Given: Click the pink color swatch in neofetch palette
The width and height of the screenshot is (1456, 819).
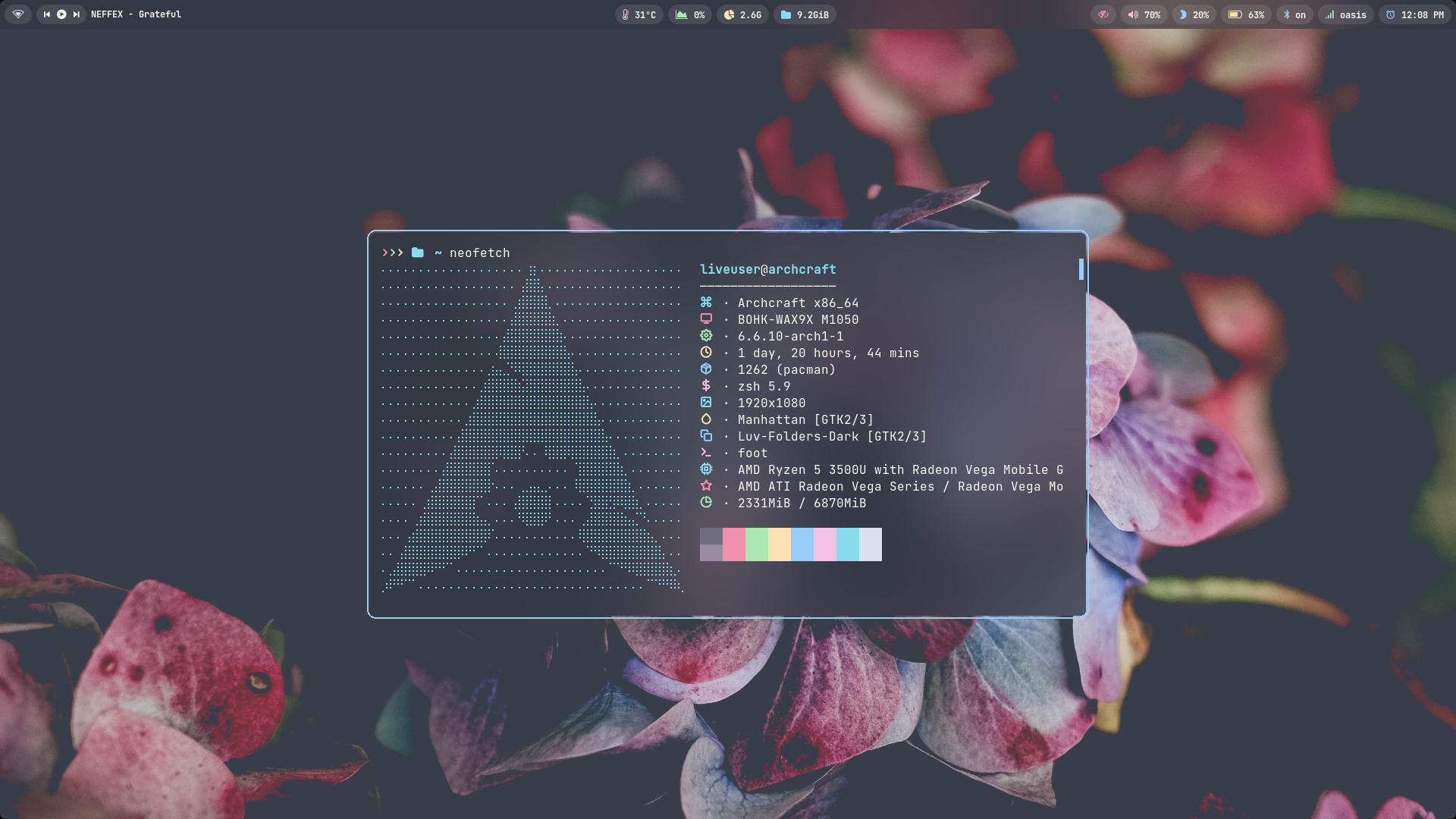Looking at the screenshot, I should pos(734,544).
